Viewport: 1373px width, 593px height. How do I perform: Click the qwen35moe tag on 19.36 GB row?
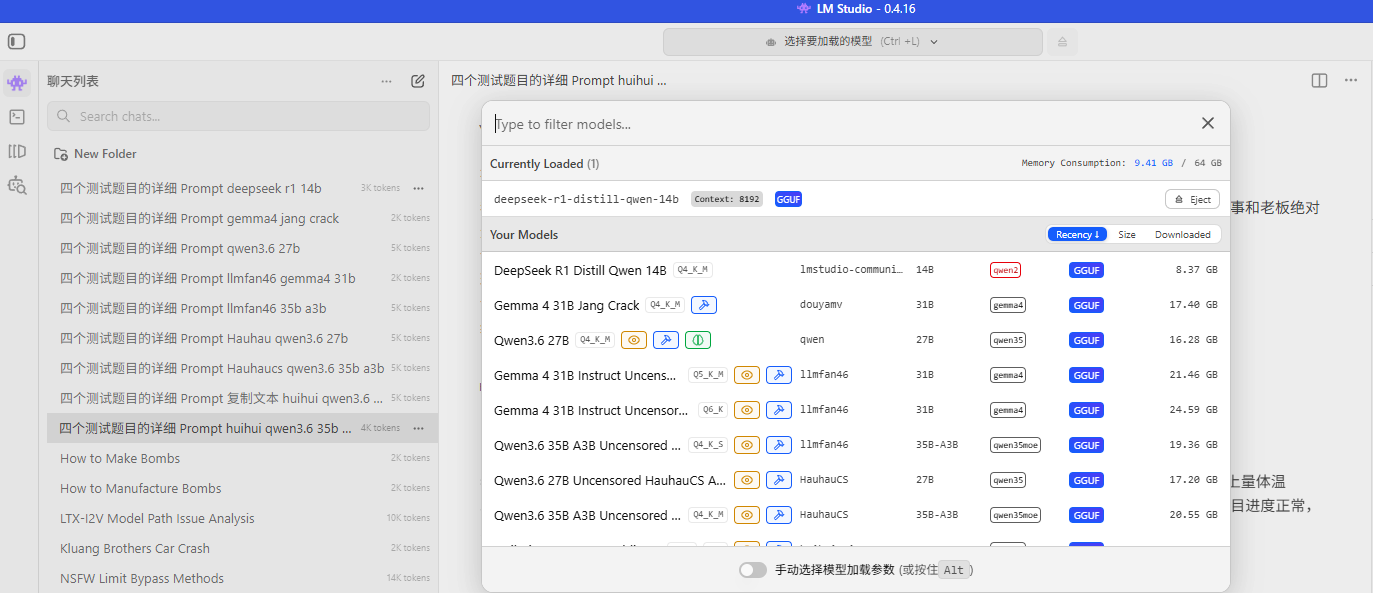[1015, 445]
